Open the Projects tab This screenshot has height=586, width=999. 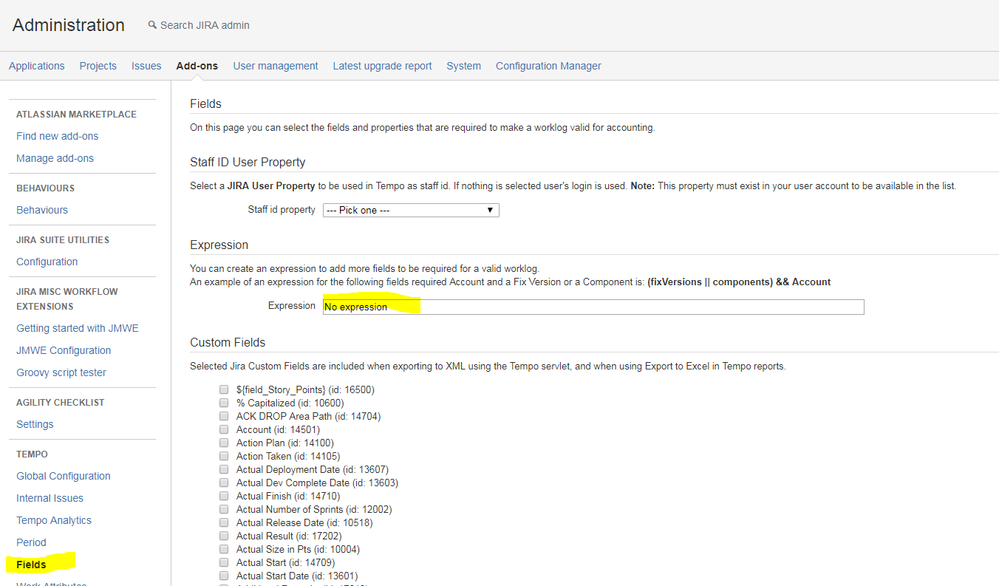click(98, 66)
